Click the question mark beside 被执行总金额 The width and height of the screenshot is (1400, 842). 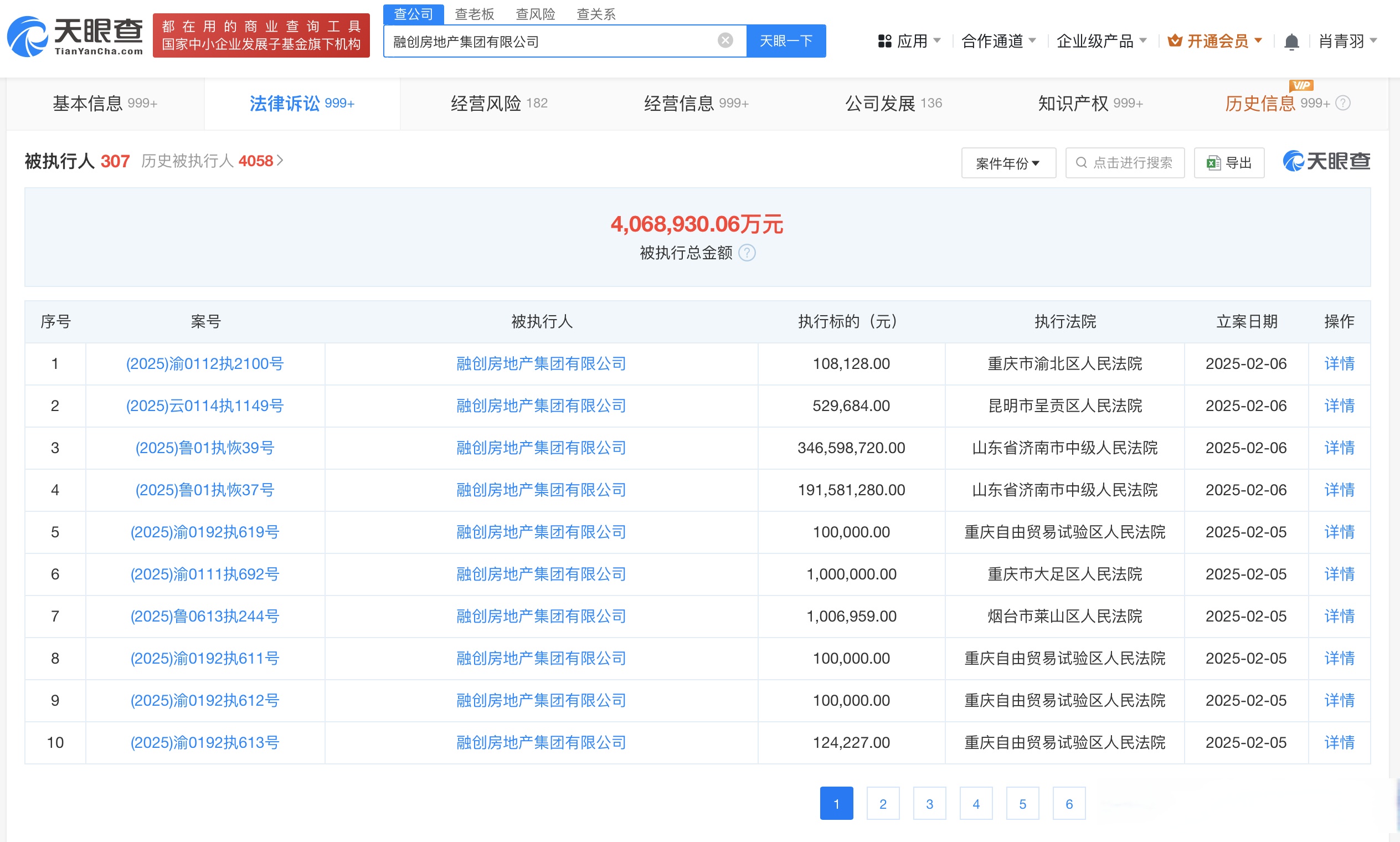[747, 254]
